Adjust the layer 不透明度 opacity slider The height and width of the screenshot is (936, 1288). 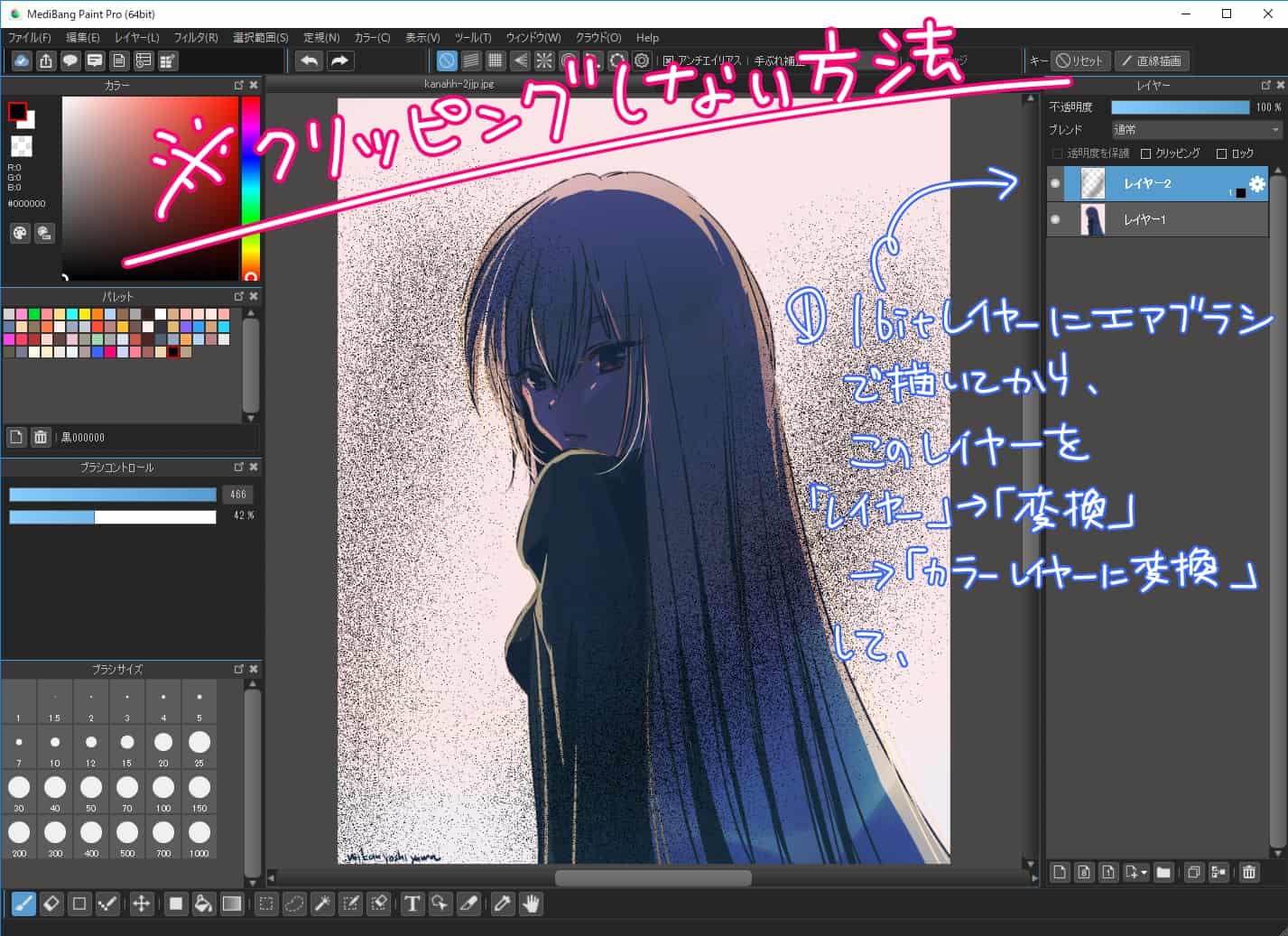pyautogui.click(x=1180, y=107)
